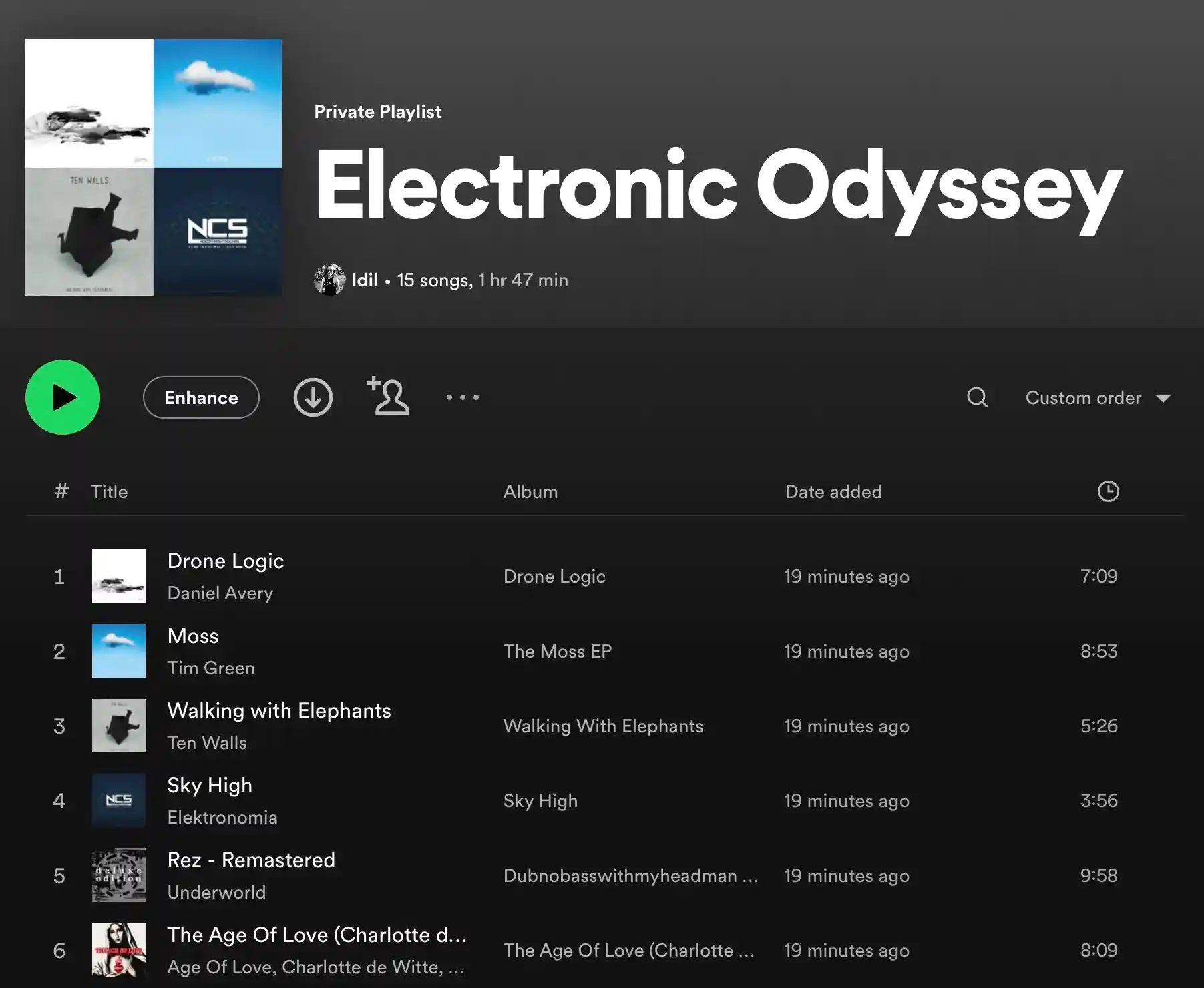
Task: Open the Walking With Elephants album link
Action: coord(603,726)
